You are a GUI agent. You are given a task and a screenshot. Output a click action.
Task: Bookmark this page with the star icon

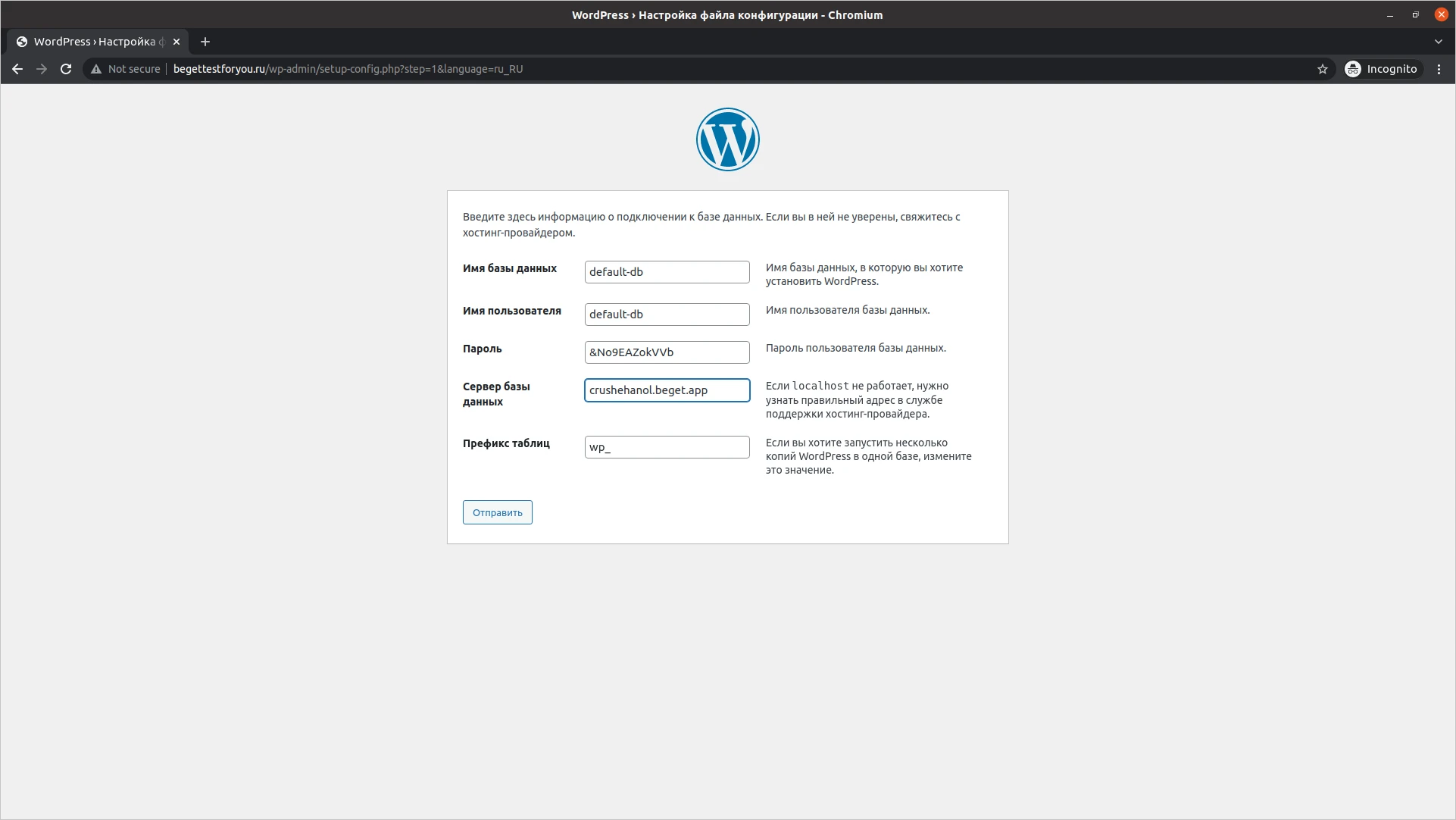[1322, 69]
